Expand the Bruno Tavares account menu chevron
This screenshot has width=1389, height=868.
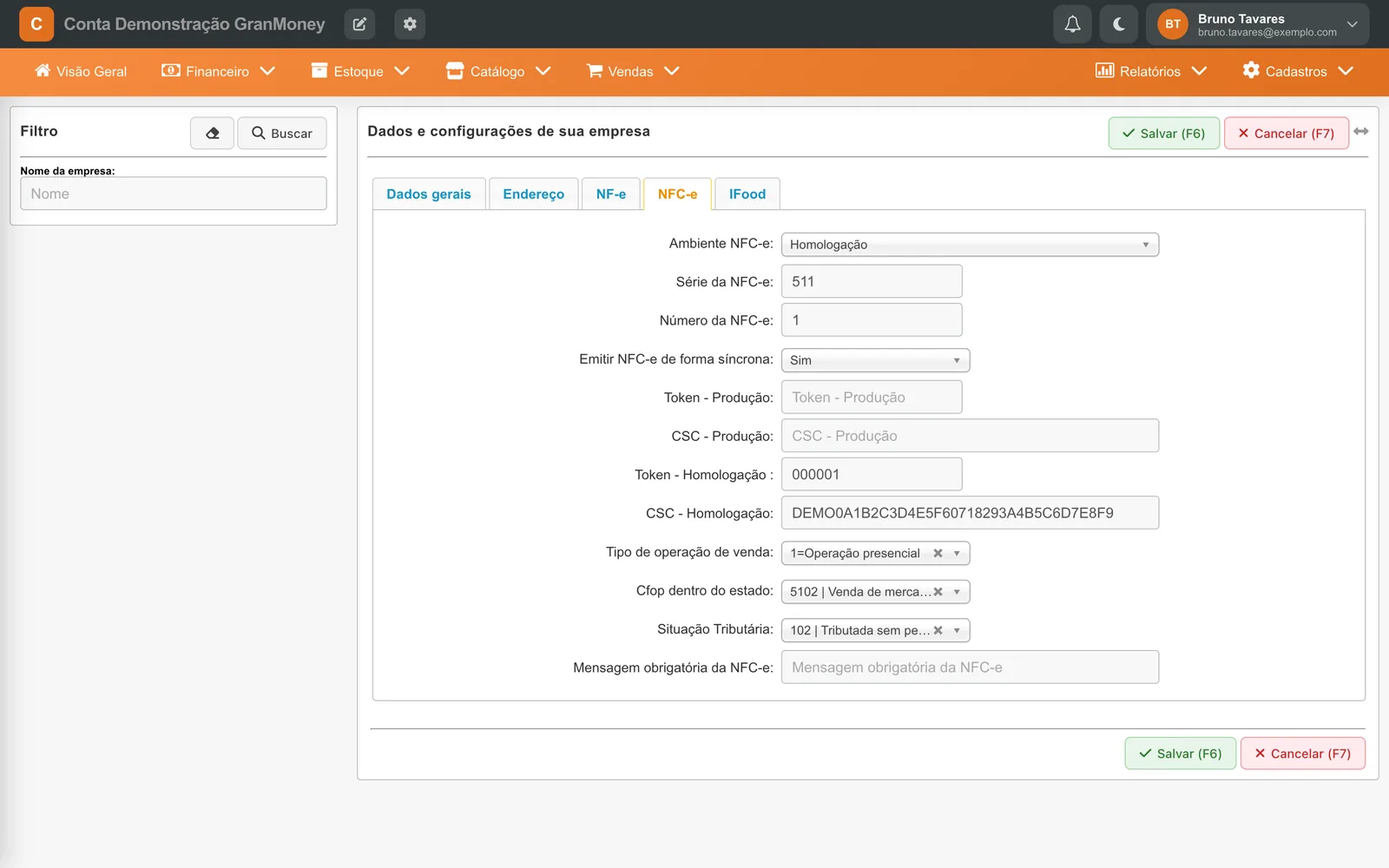(1352, 24)
